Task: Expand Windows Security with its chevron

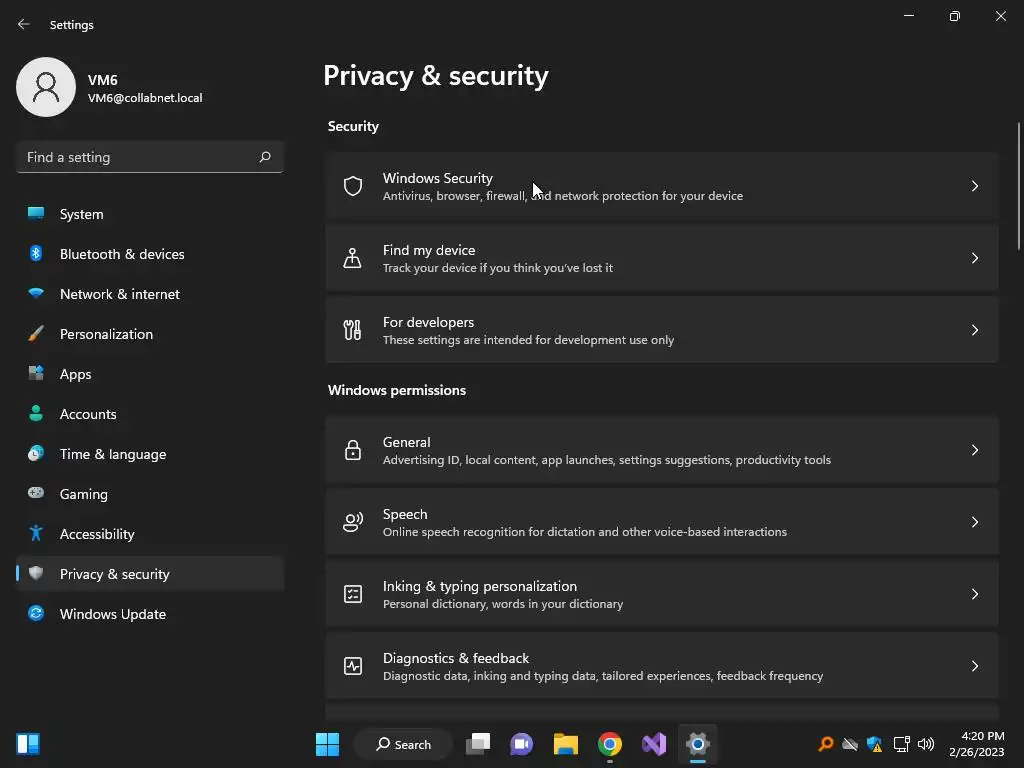Action: (x=975, y=186)
